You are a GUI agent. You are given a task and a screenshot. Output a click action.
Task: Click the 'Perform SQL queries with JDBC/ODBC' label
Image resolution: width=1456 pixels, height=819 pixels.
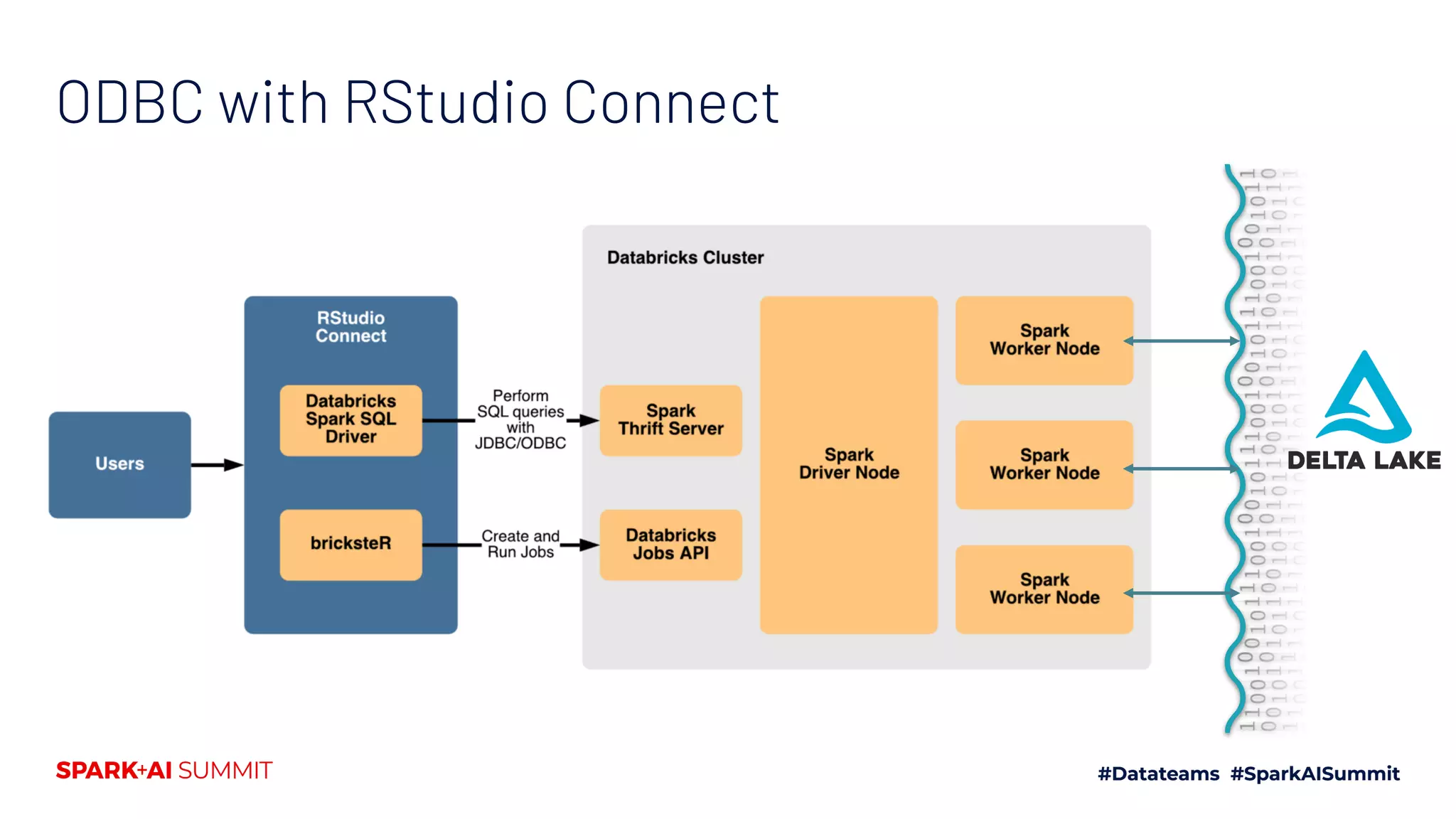coord(520,419)
